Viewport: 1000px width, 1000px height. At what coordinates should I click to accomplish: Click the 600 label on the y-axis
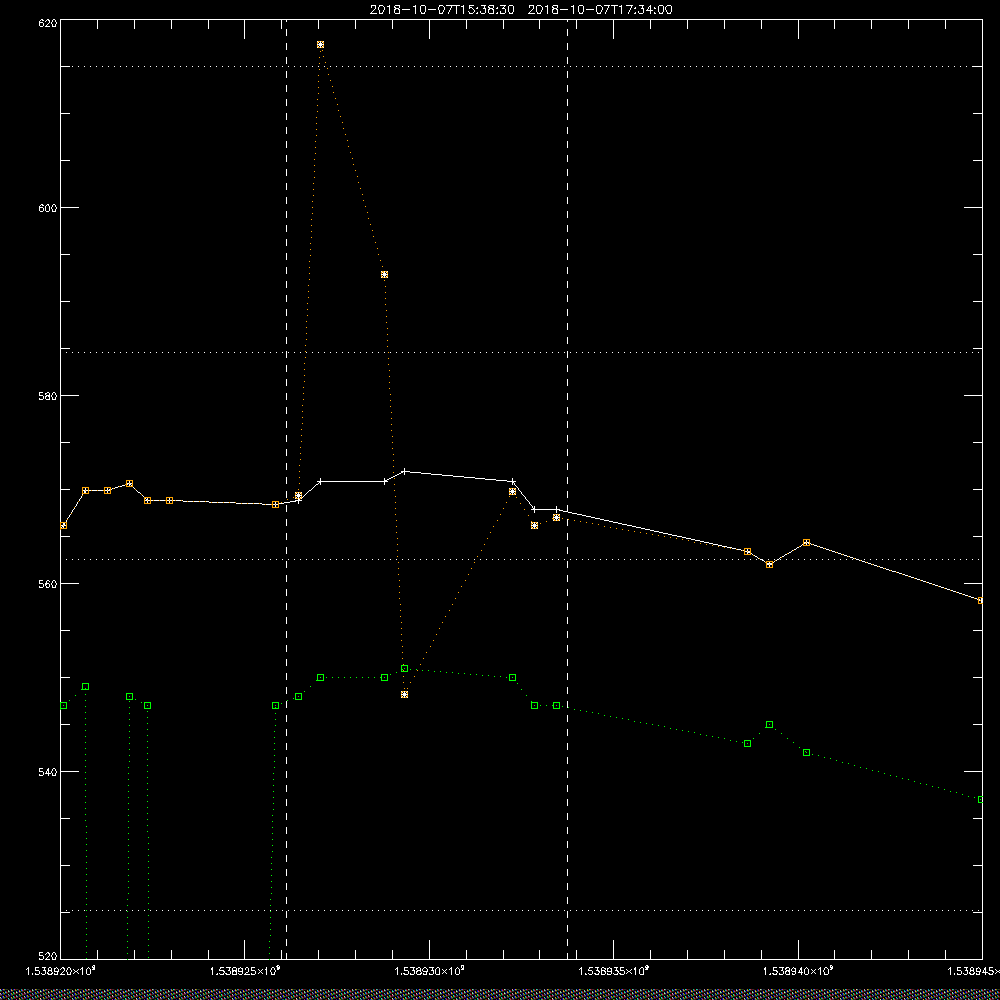pyautogui.click(x=48, y=208)
